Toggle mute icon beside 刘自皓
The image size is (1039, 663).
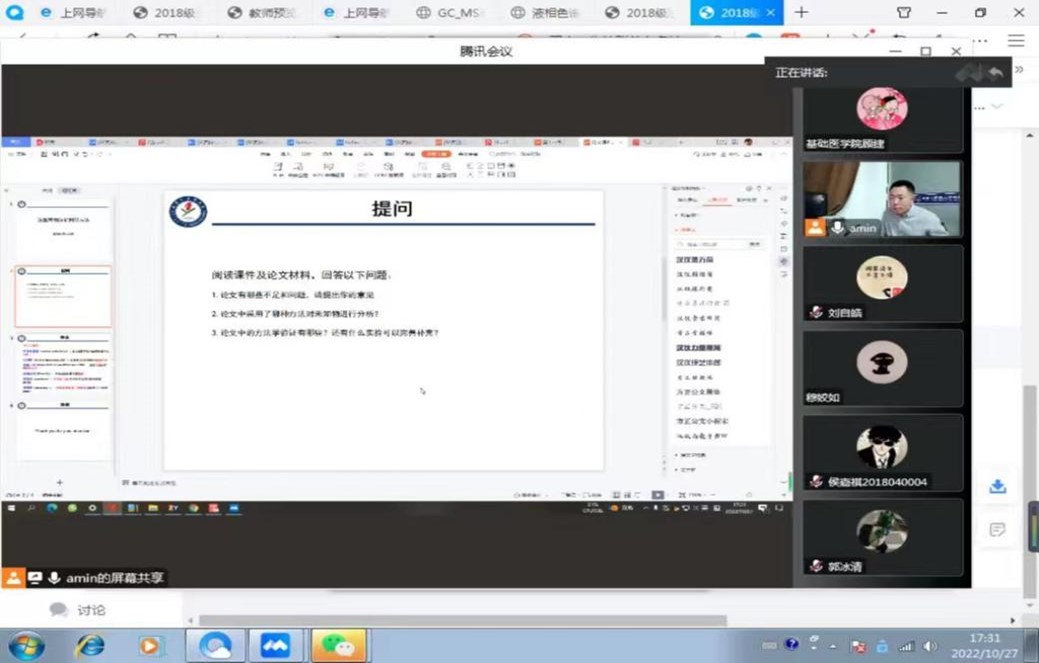pyautogui.click(x=816, y=312)
